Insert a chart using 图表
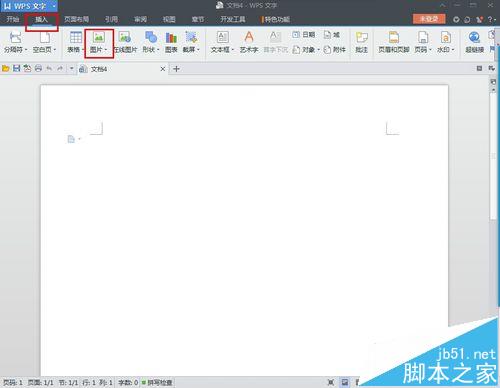 tap(171, 42)
